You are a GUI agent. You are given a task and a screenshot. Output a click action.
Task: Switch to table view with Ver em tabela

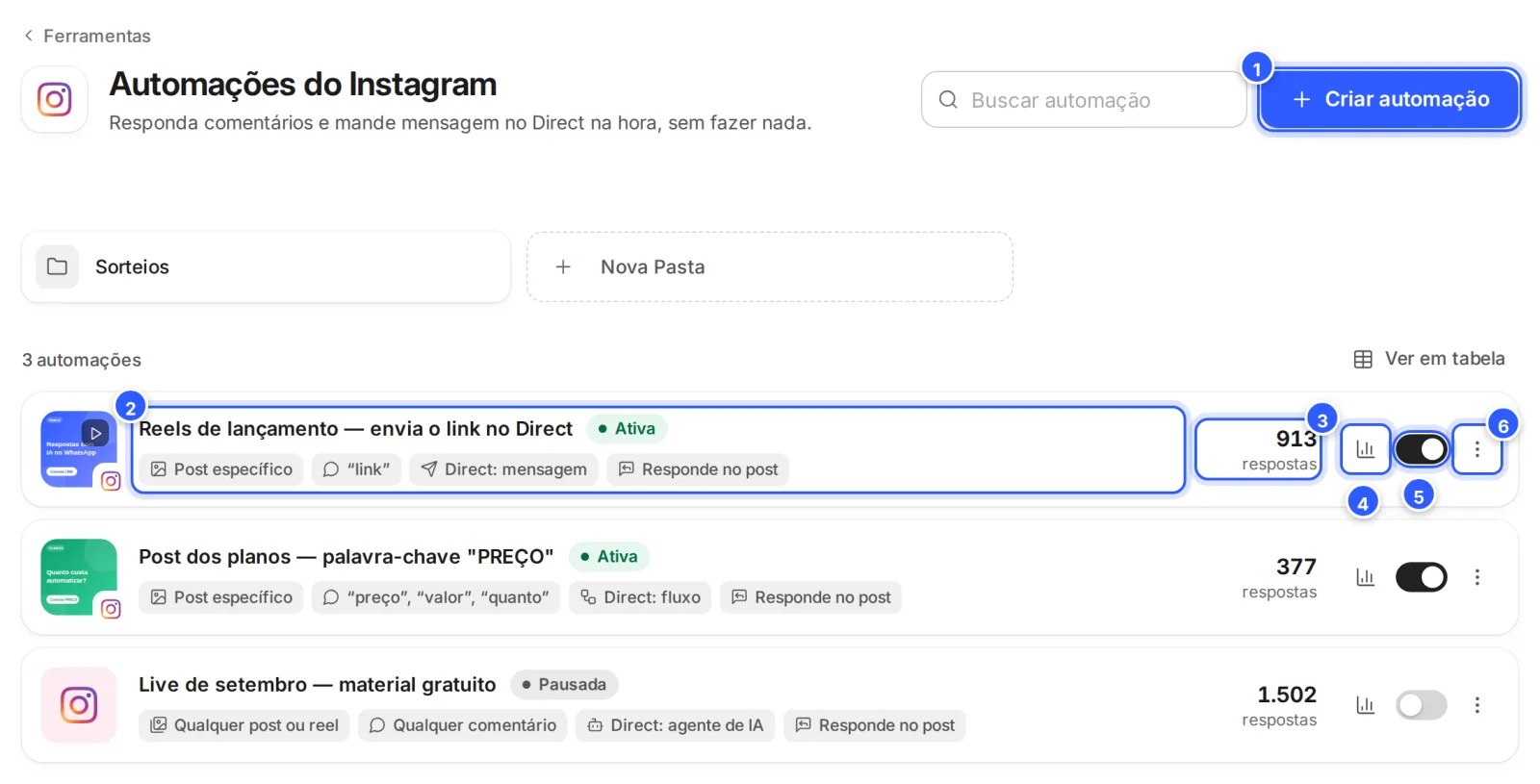coord(1429,359)
